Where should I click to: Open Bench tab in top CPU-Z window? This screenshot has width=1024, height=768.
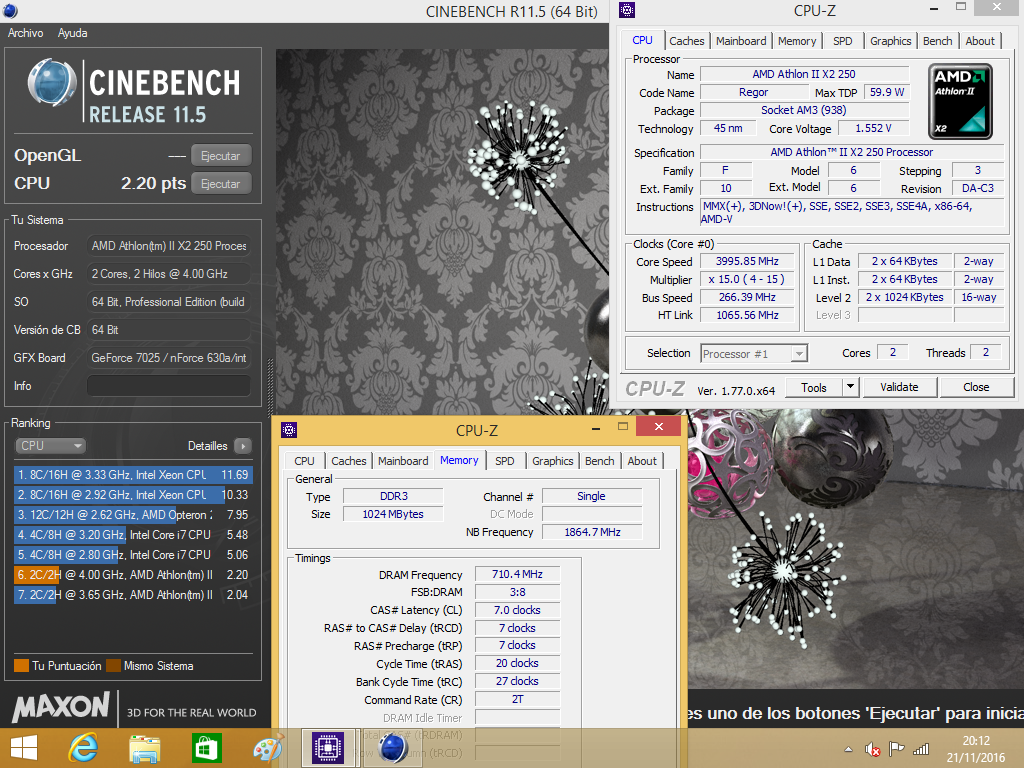point(937,40)
